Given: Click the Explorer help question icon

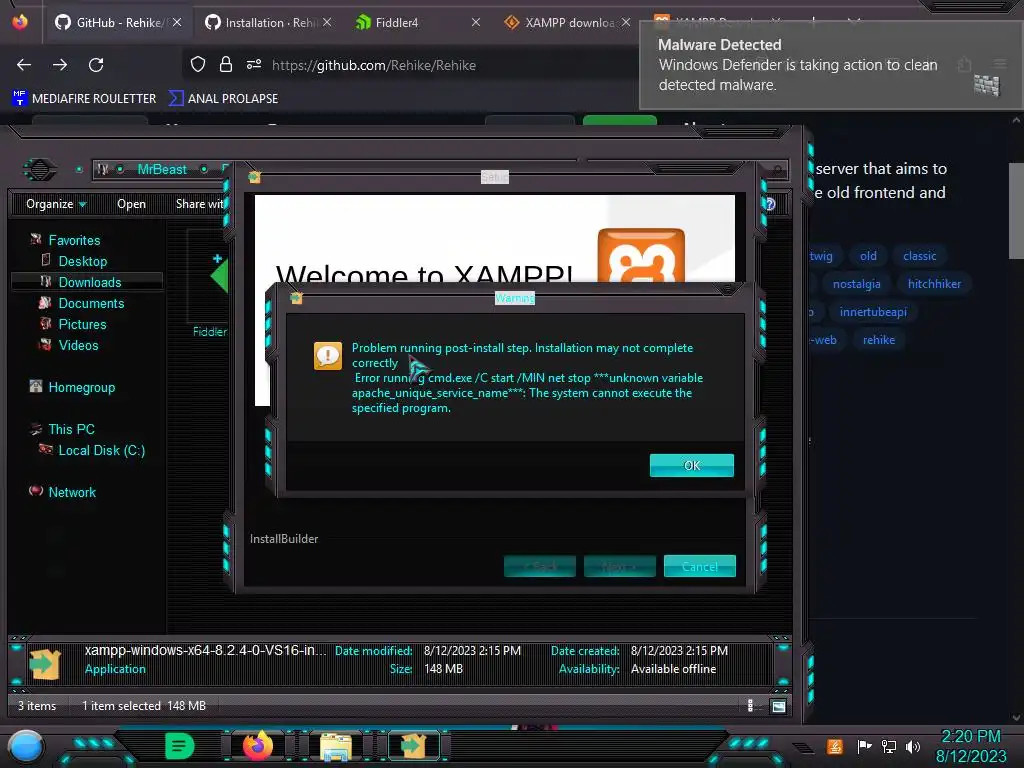Looking at the screenshot, I should (771, 204).
